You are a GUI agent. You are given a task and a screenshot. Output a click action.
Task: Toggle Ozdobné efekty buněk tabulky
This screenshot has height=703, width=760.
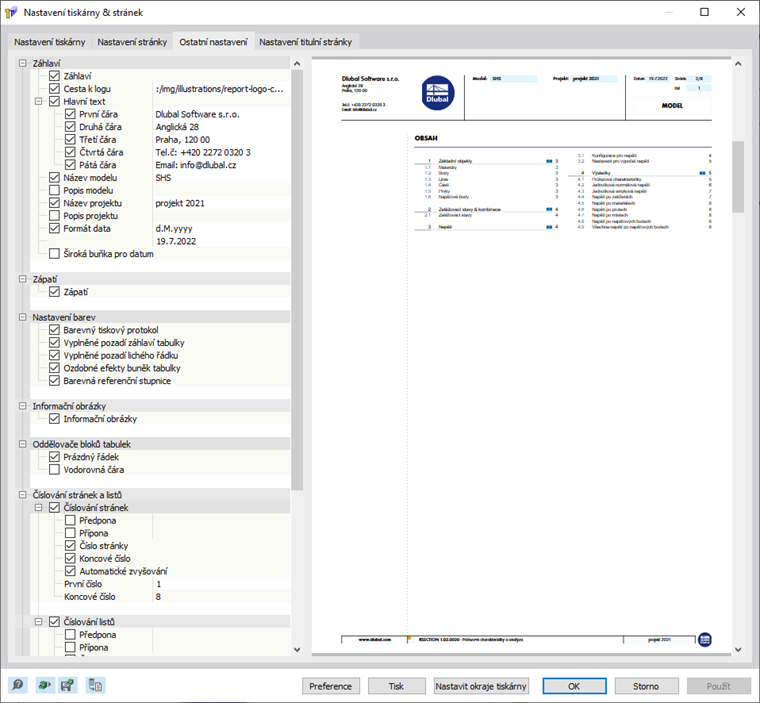click(54, 368)
